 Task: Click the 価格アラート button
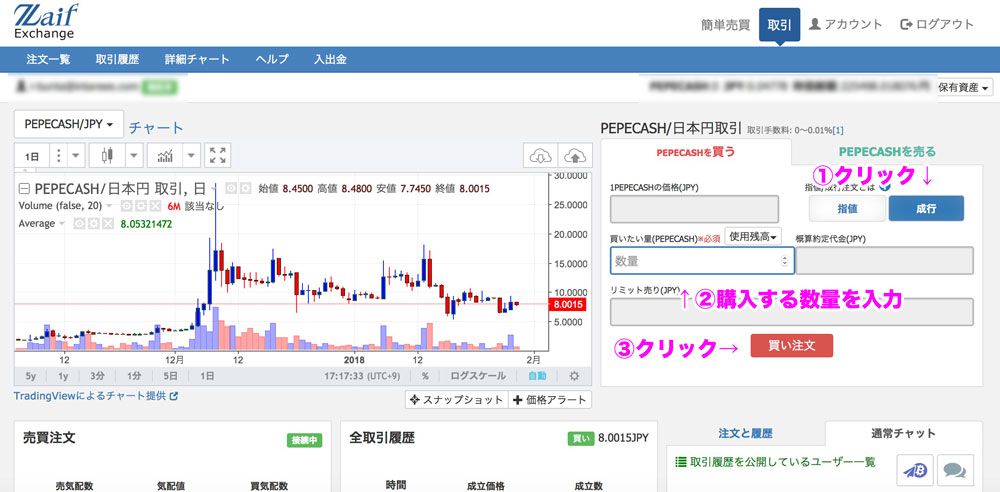(549, 400)
